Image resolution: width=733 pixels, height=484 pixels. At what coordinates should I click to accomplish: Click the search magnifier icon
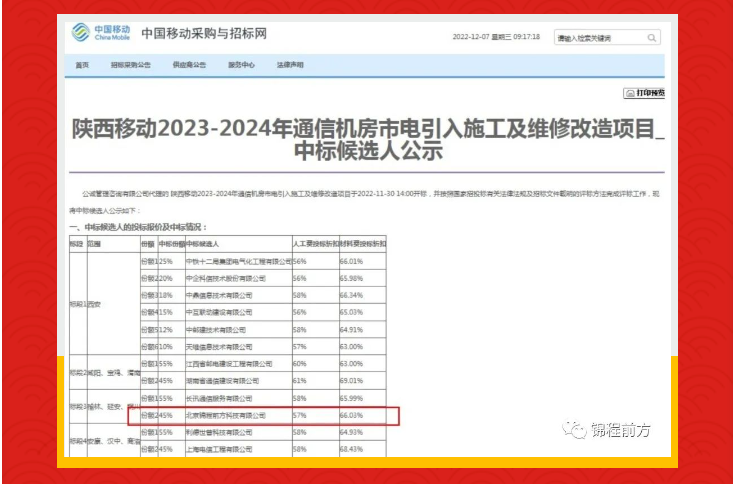tap(650, 37)
